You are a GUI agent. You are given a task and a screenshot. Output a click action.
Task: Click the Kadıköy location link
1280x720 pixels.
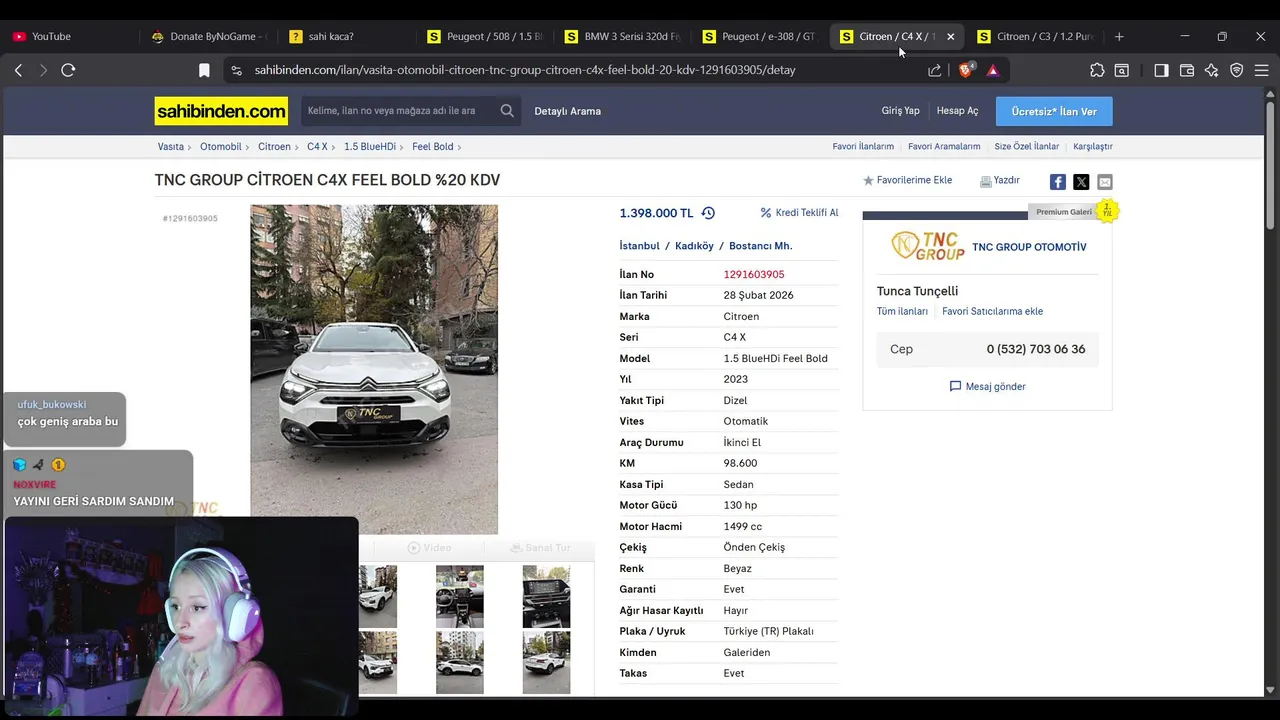coord(694,246)
